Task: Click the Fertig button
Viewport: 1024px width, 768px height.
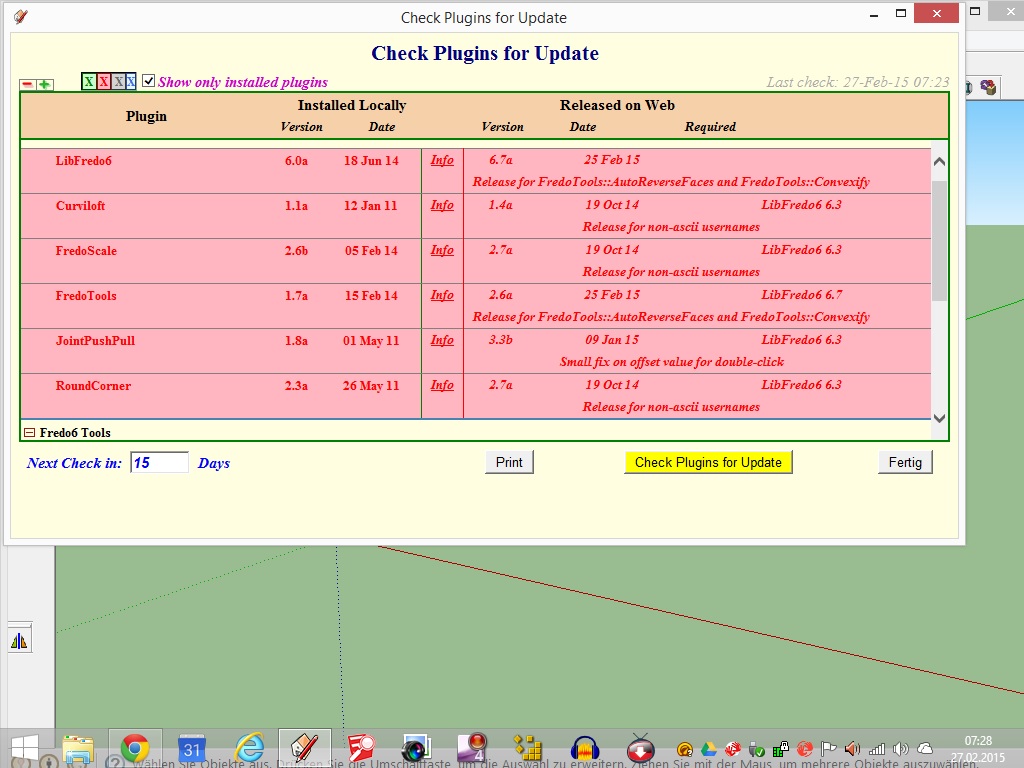Action: coord(905,462)
